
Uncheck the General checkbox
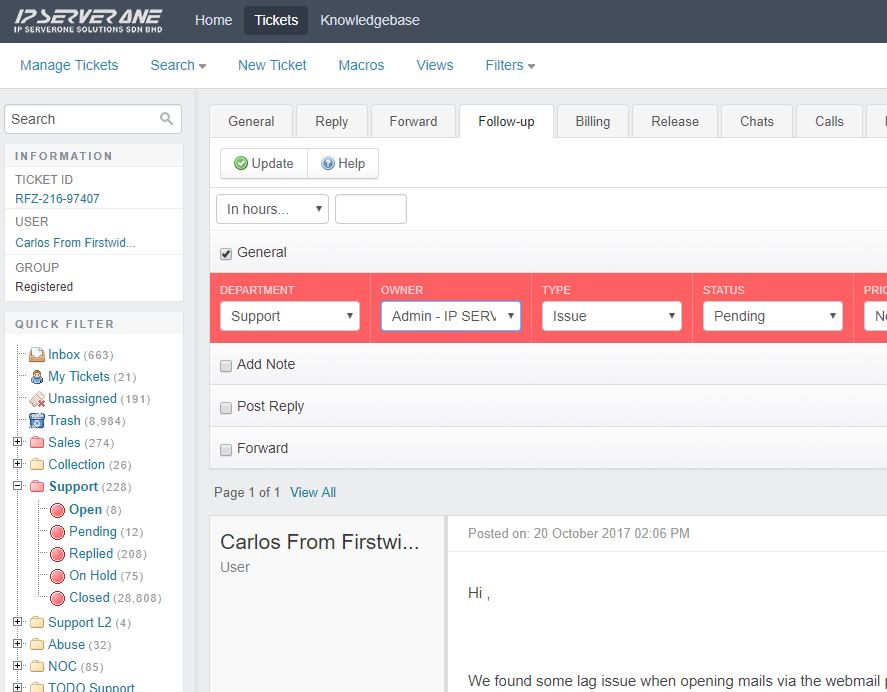[226, 254]
